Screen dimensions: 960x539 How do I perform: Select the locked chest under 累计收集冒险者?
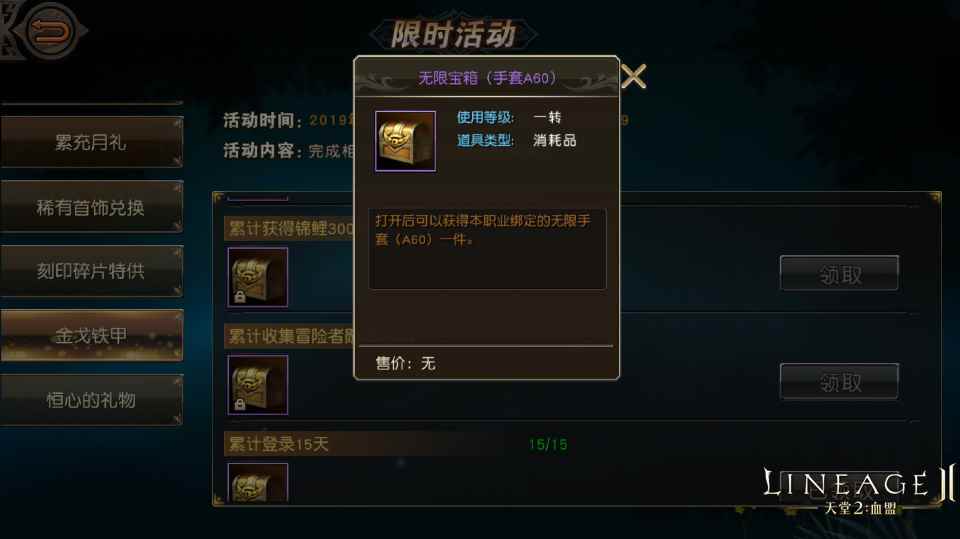coord(258,385)
